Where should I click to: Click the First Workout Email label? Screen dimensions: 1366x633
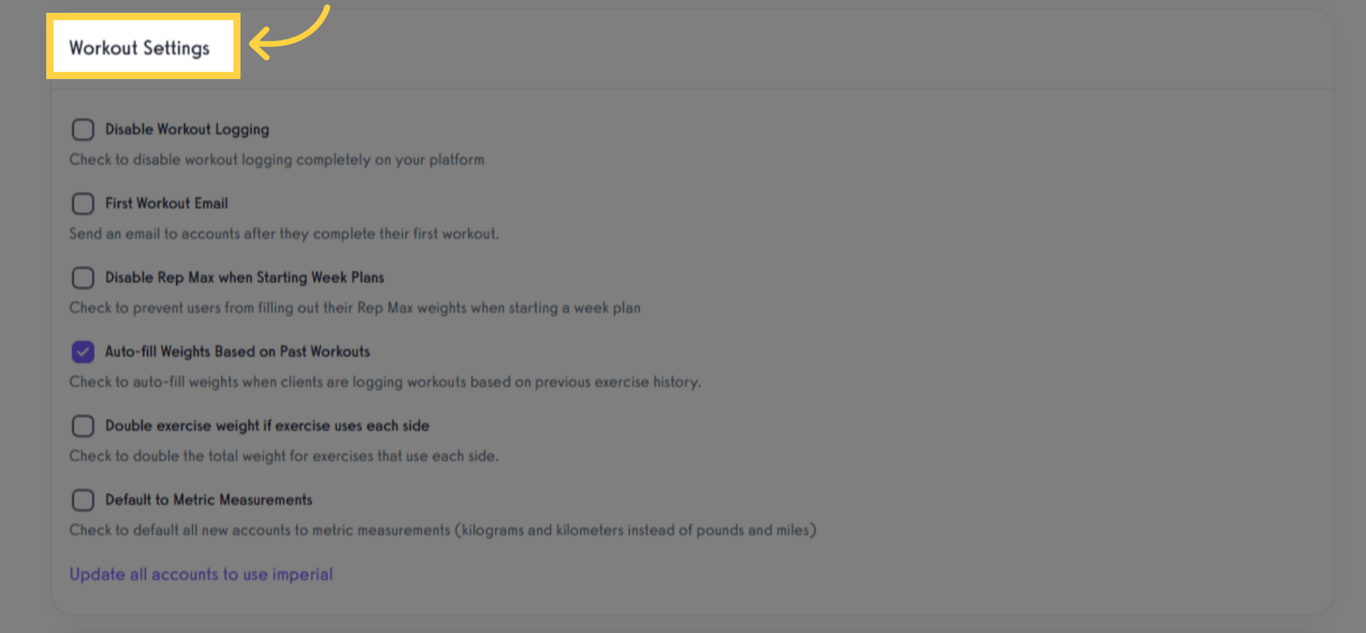click(167, 203)
